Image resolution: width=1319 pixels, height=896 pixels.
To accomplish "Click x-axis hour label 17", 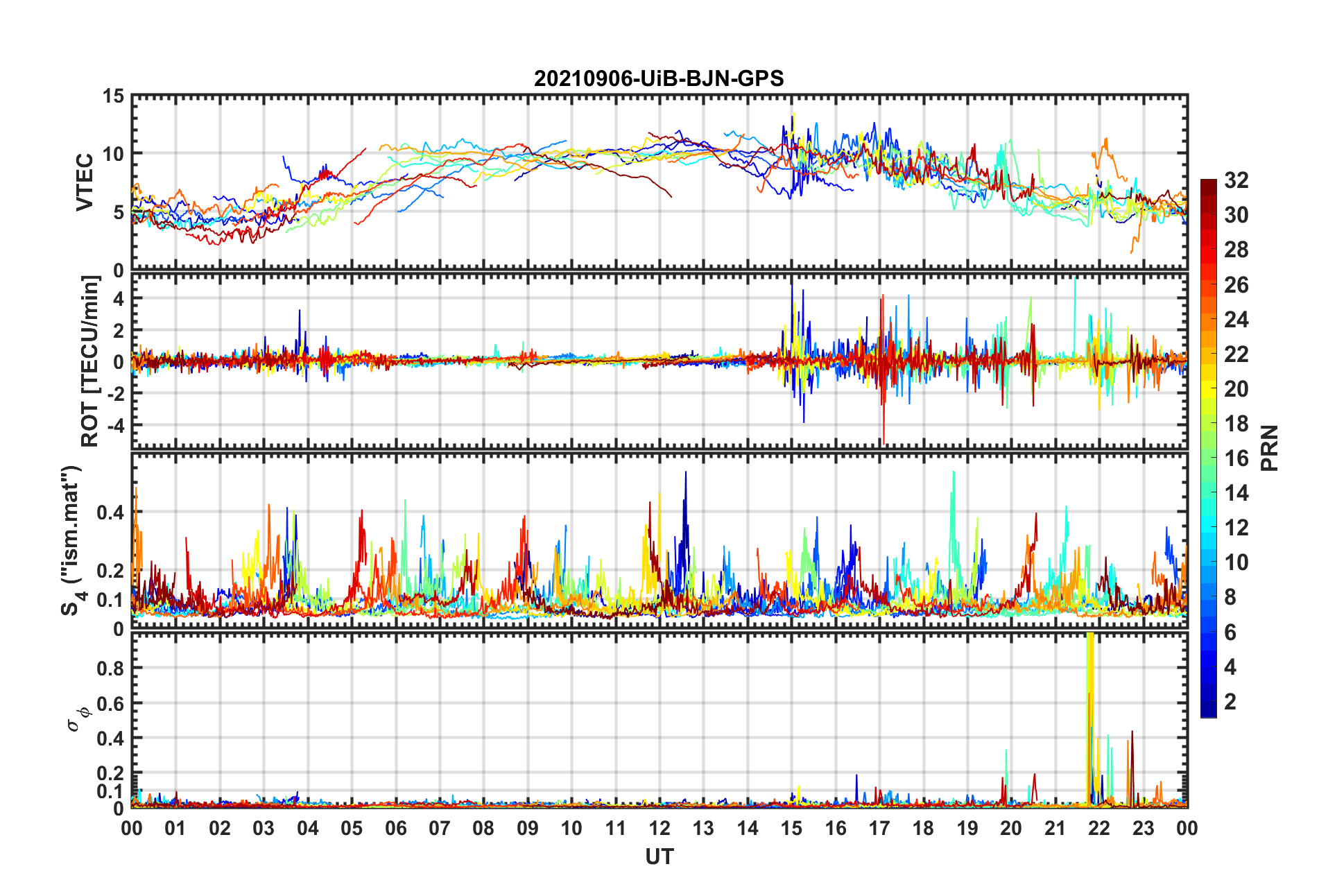I will pos(879,828).
